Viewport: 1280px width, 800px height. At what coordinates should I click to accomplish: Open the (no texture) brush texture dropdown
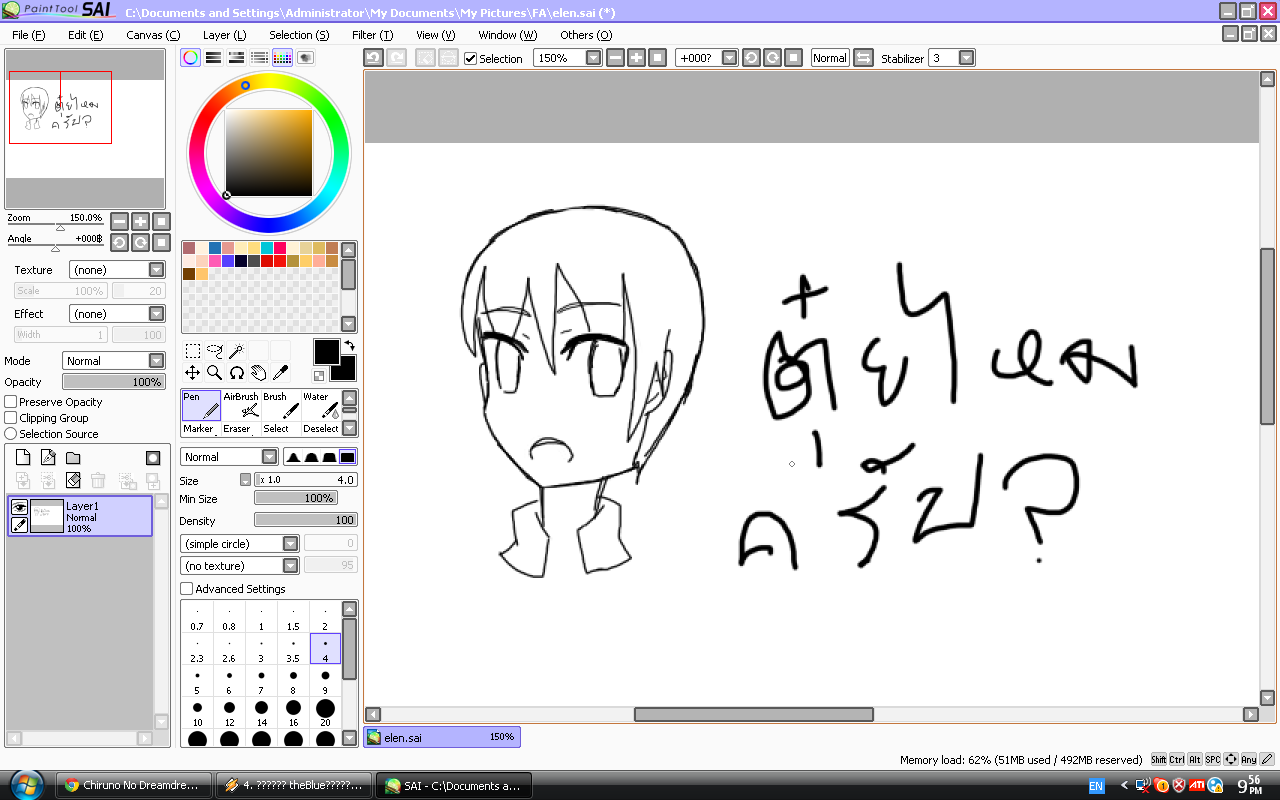(x=290, y=566)
